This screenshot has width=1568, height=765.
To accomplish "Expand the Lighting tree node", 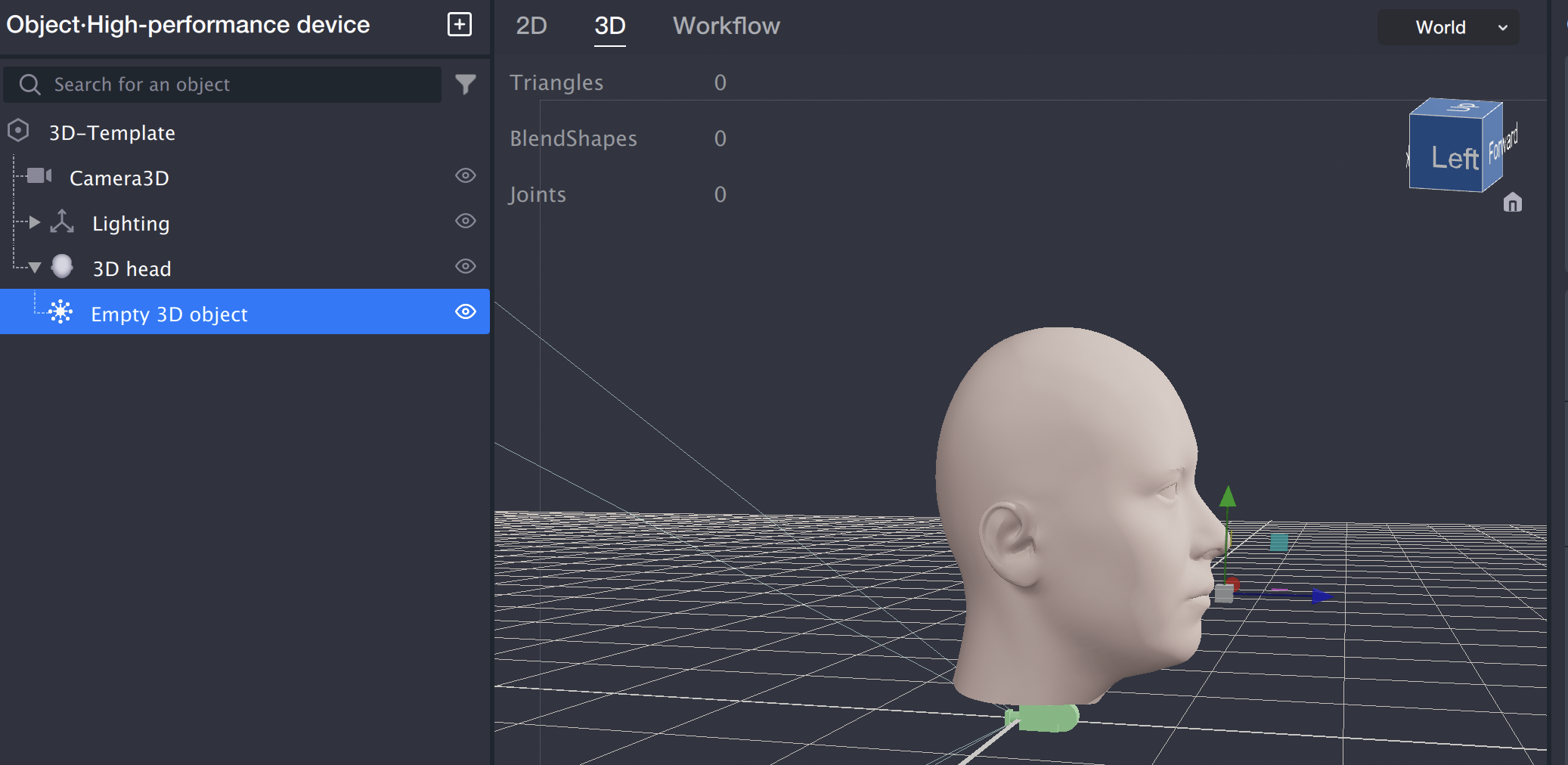I will [34, 222].
